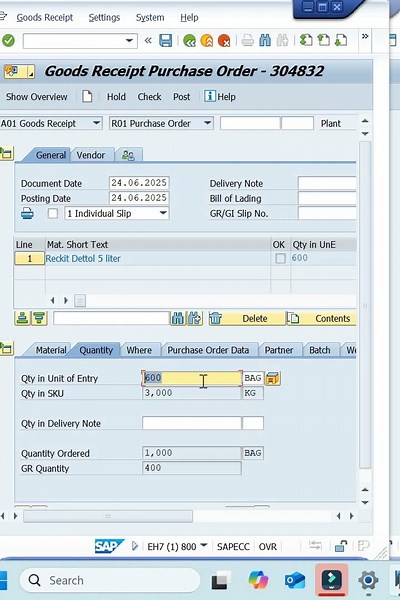
Task: Click the Next Page icon
Action: click(341, 40)
